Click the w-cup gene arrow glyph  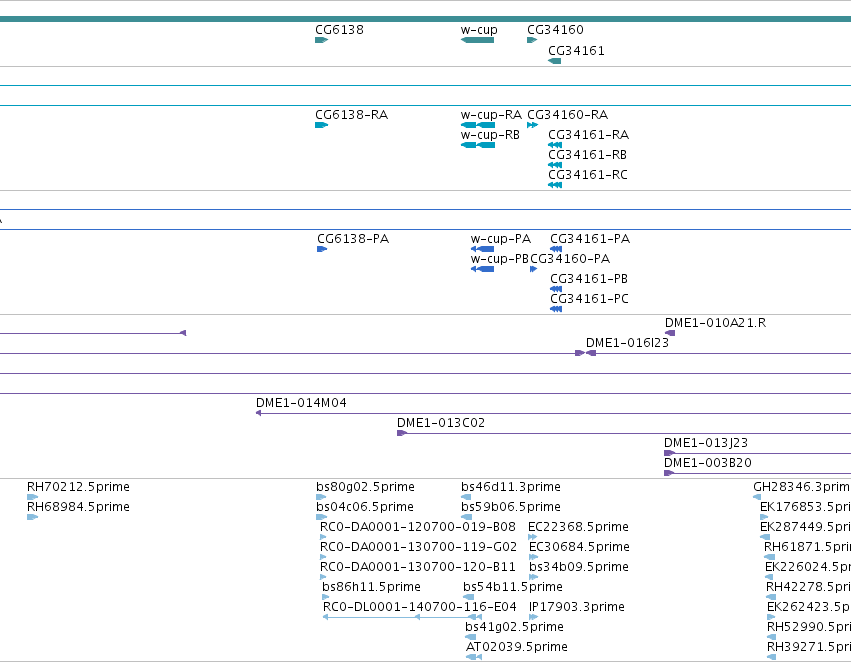pyautogui.click(x=478, y=40)
